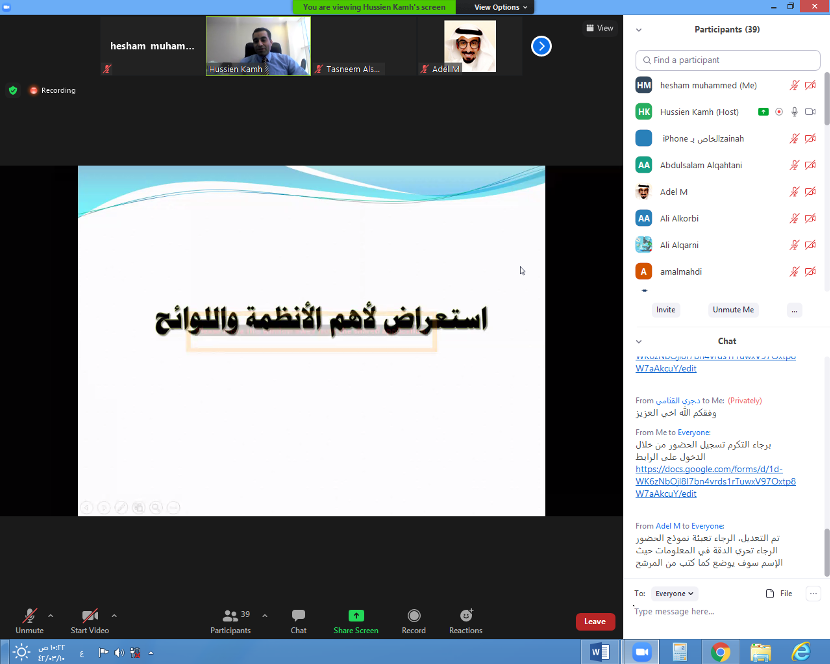Viewport: 830px width, 664px height.
Task: Open the Reactions menu
Action: tap(465, 620)
